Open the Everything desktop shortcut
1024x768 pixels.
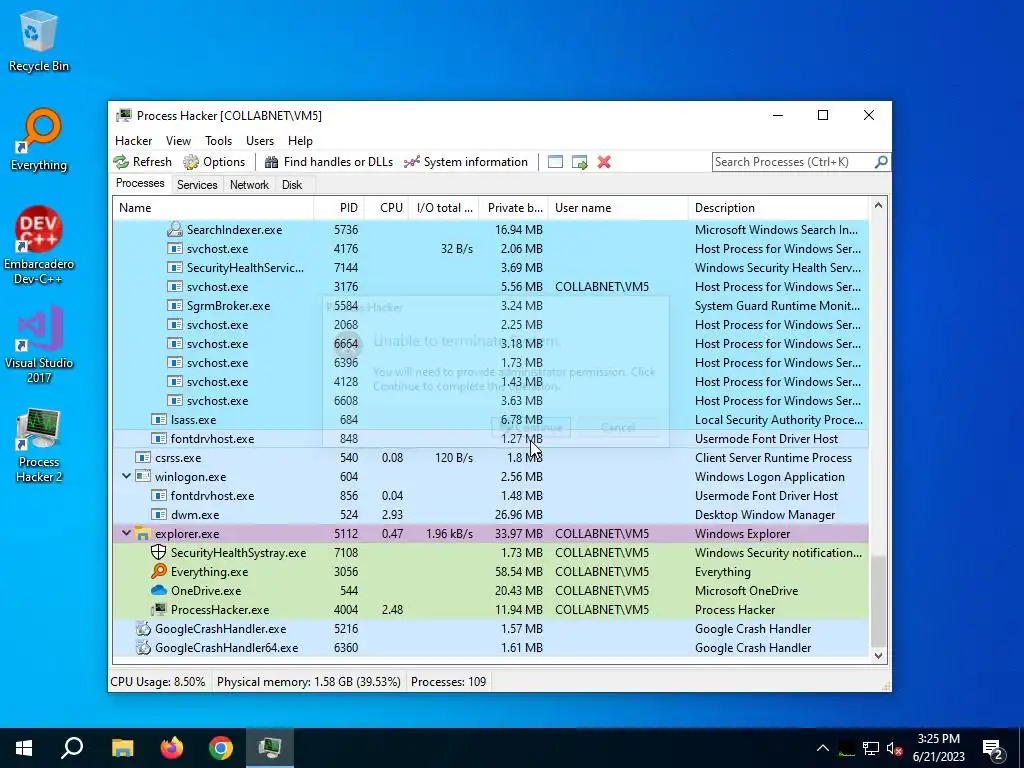point(39,140)
